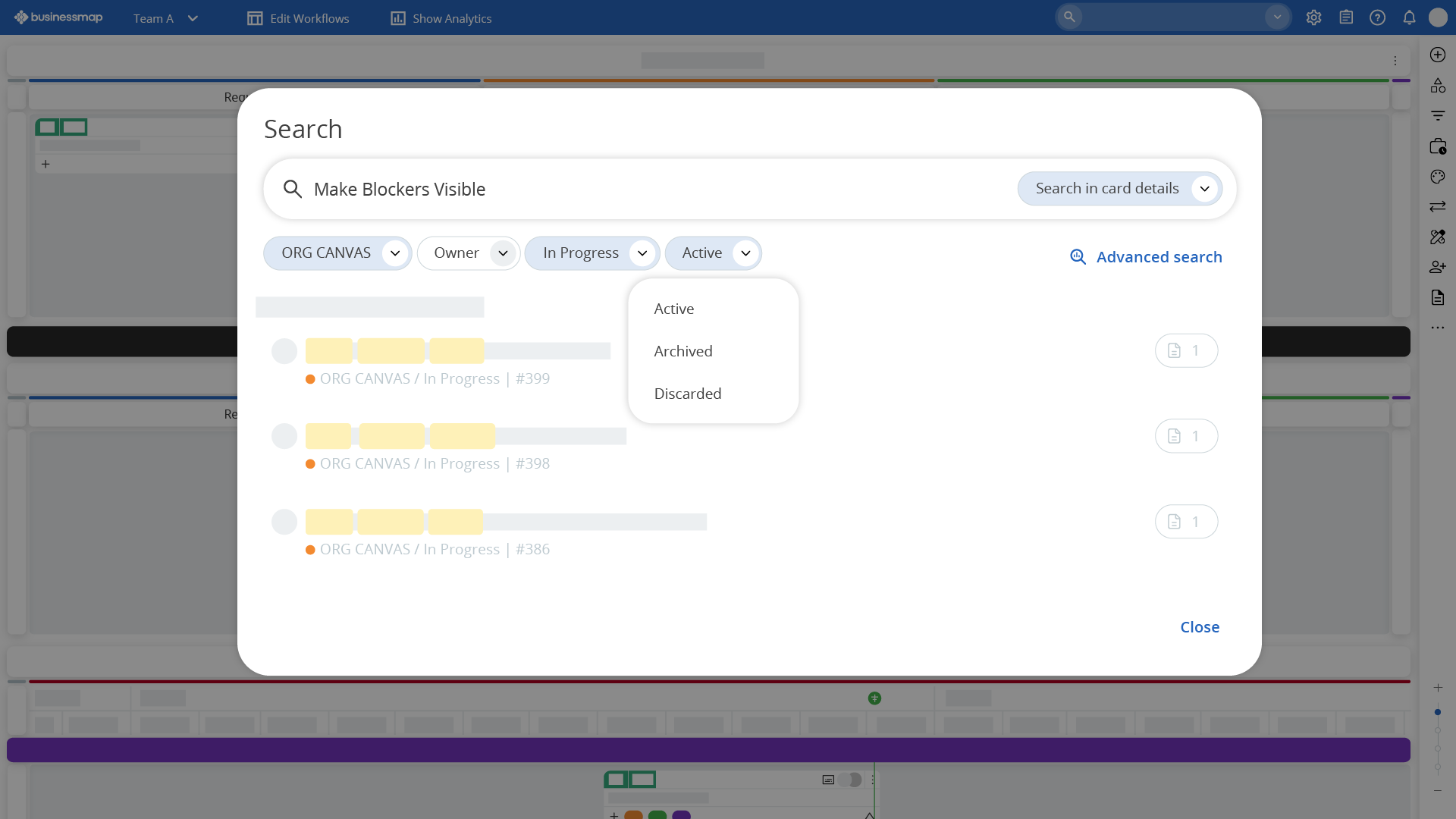Open the notifications bell

point(1409,17)
